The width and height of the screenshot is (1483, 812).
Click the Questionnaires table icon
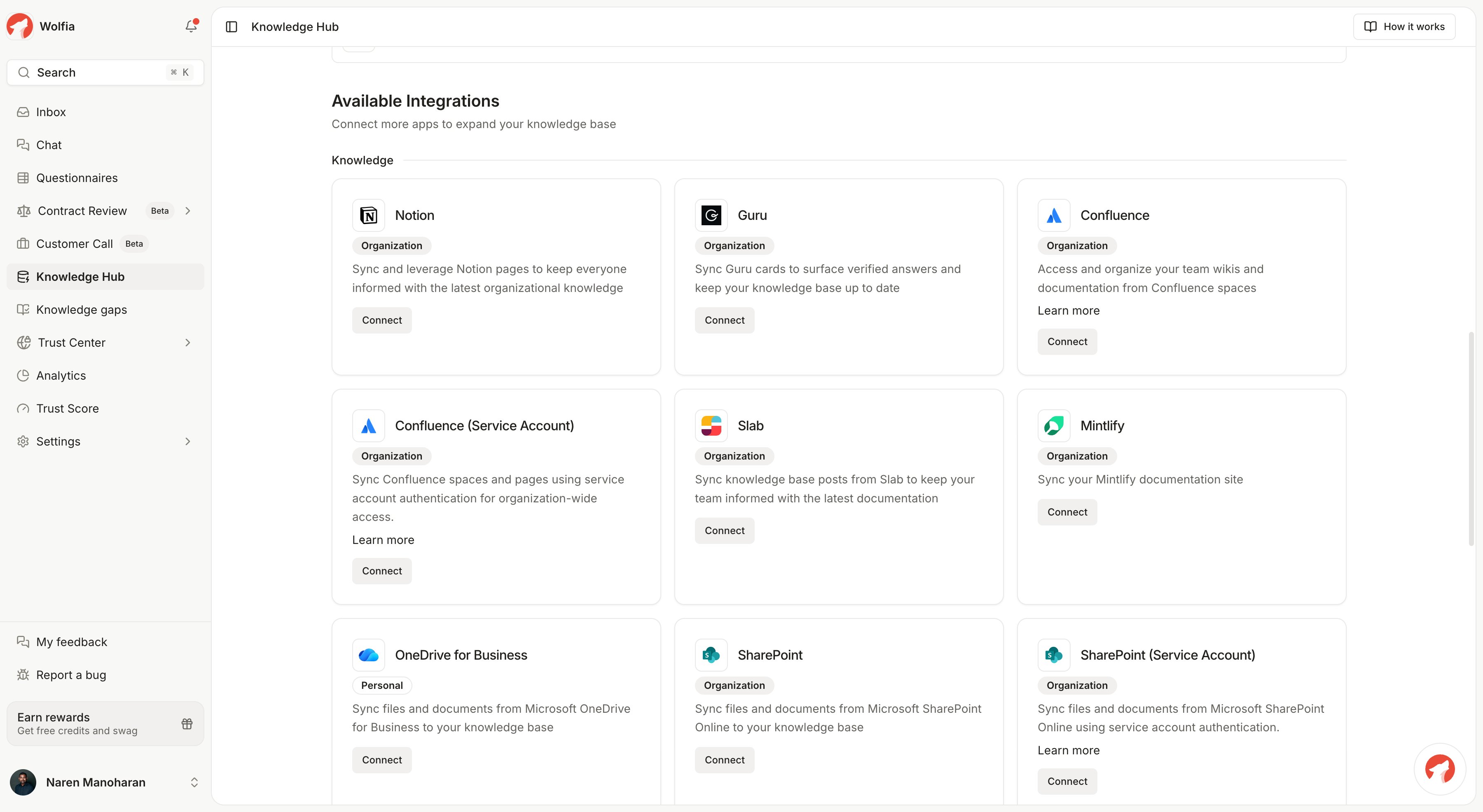[x=23, y=178]
